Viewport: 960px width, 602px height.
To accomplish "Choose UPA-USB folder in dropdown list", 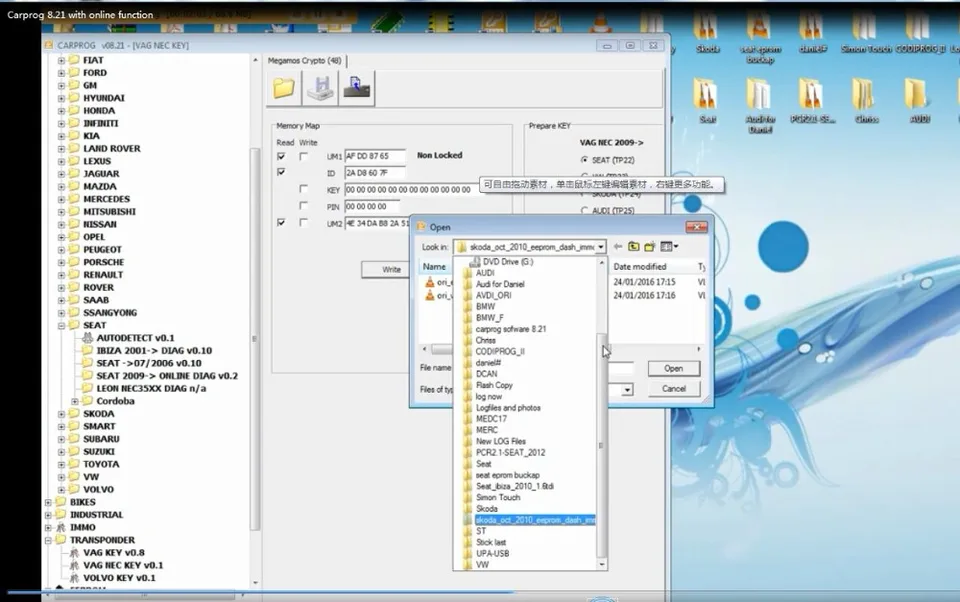I will [x=493, y=554].
